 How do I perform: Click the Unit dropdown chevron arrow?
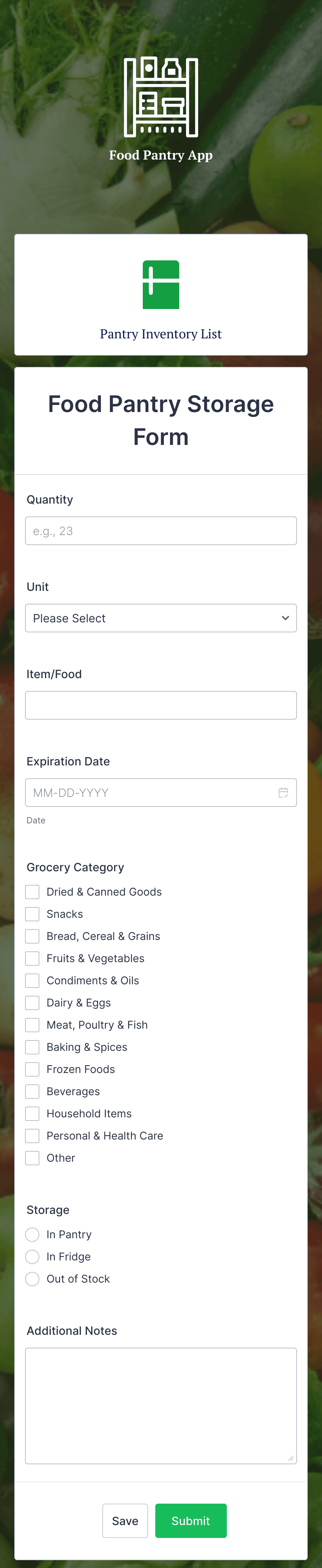[285, 618]
